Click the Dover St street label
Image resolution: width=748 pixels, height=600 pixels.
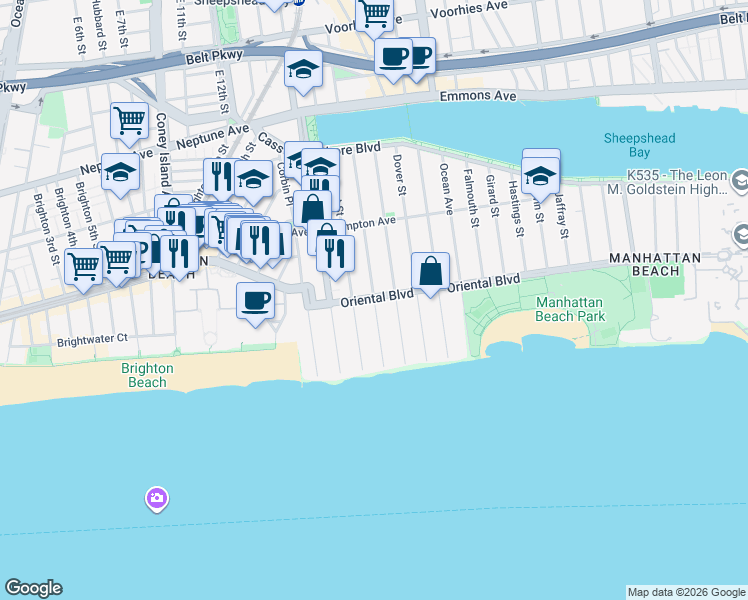(399, 175)
